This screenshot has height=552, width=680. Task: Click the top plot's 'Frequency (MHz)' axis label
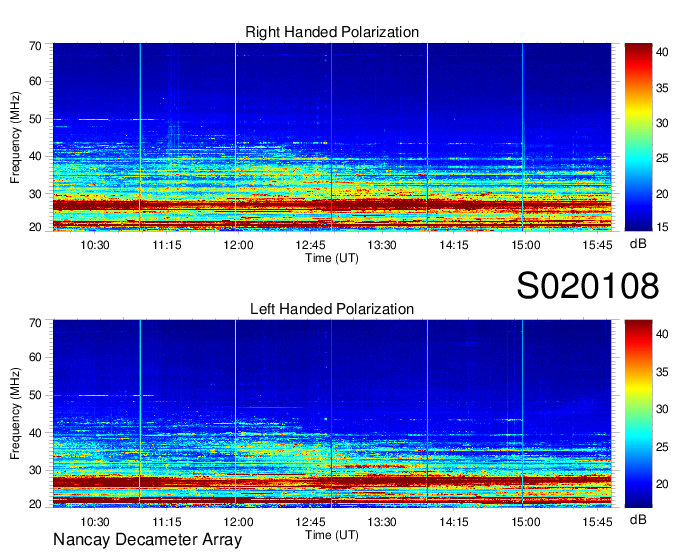click(15, 137)
